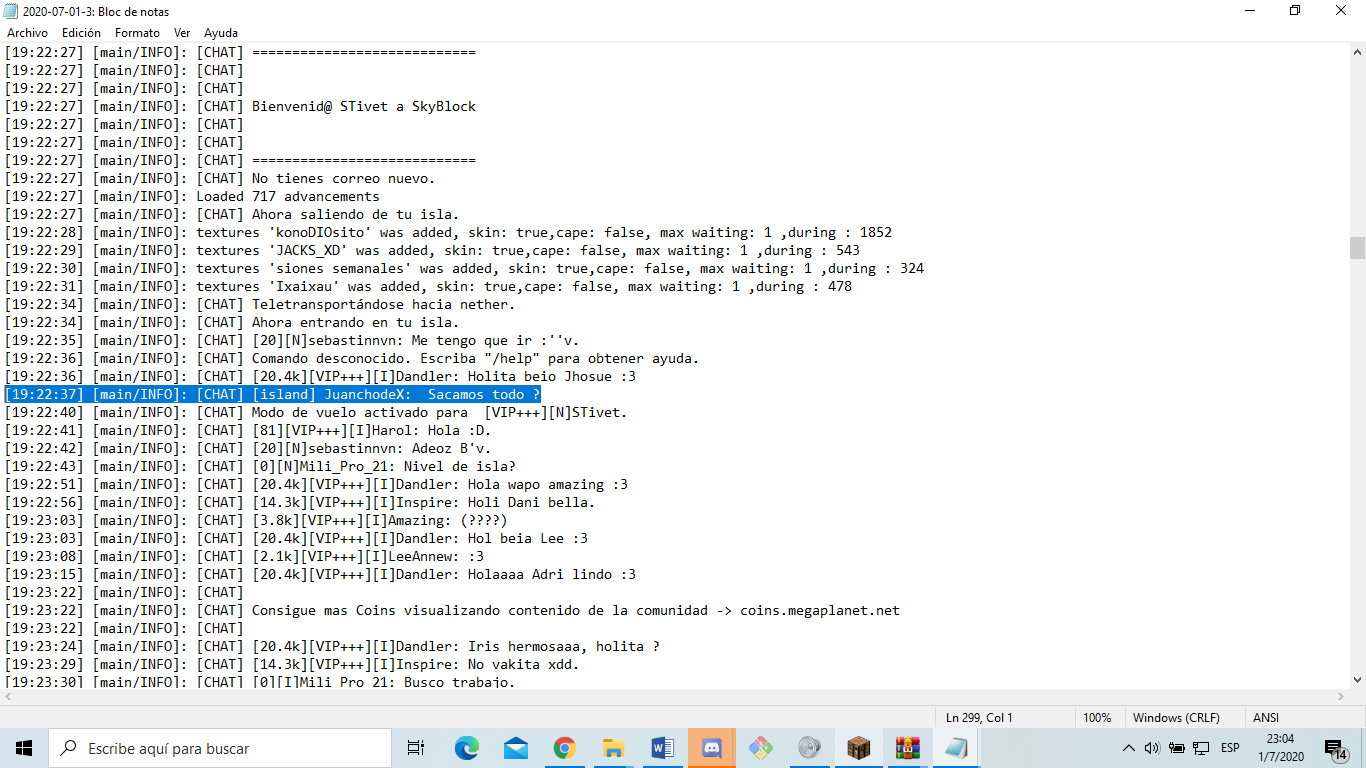Click the vertical scrollbar down arrow
The width and height of the screenshot is (1366, 768).
(x=1357, y=680)
